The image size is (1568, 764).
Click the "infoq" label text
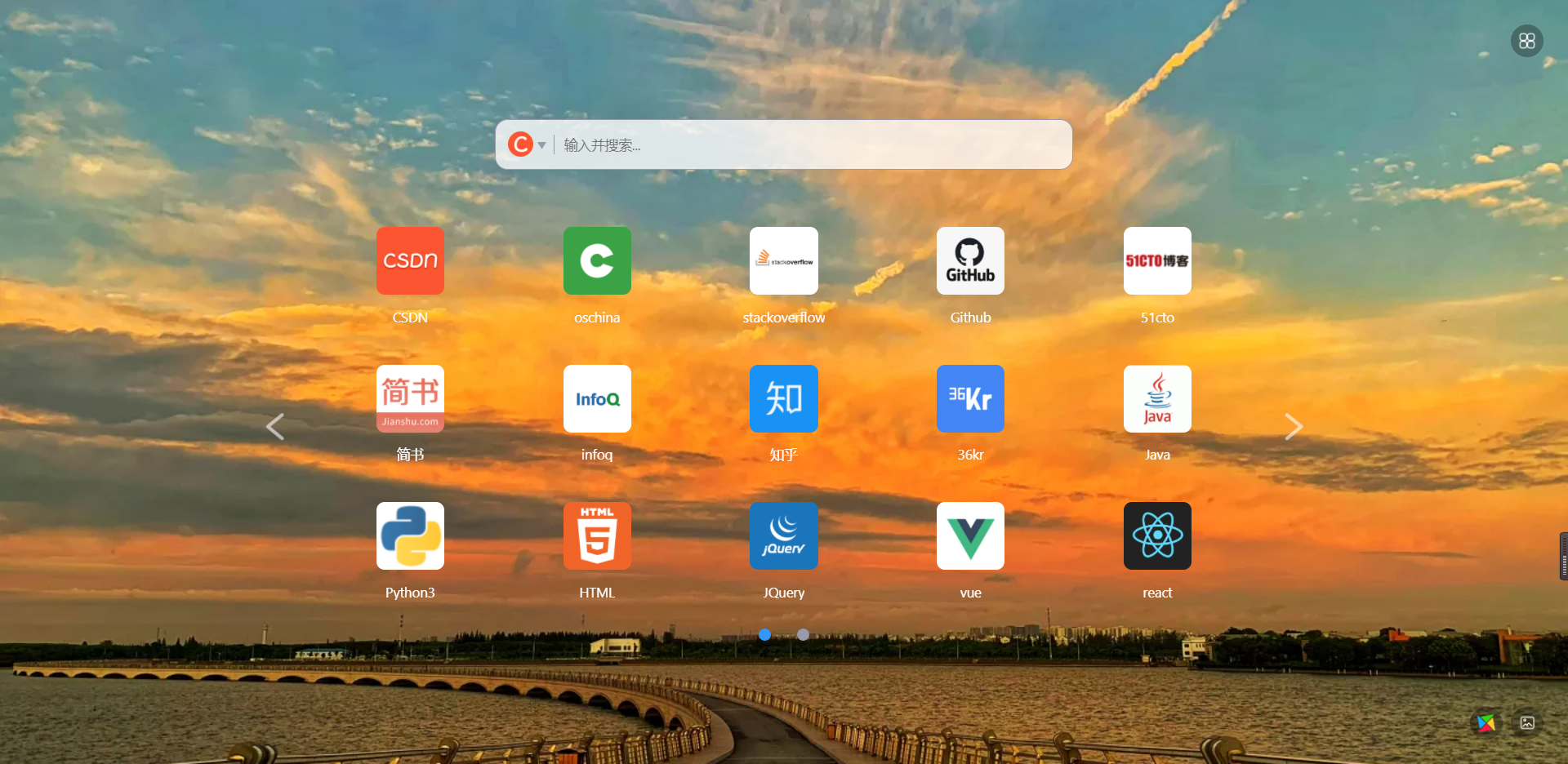tap(597, 455)
